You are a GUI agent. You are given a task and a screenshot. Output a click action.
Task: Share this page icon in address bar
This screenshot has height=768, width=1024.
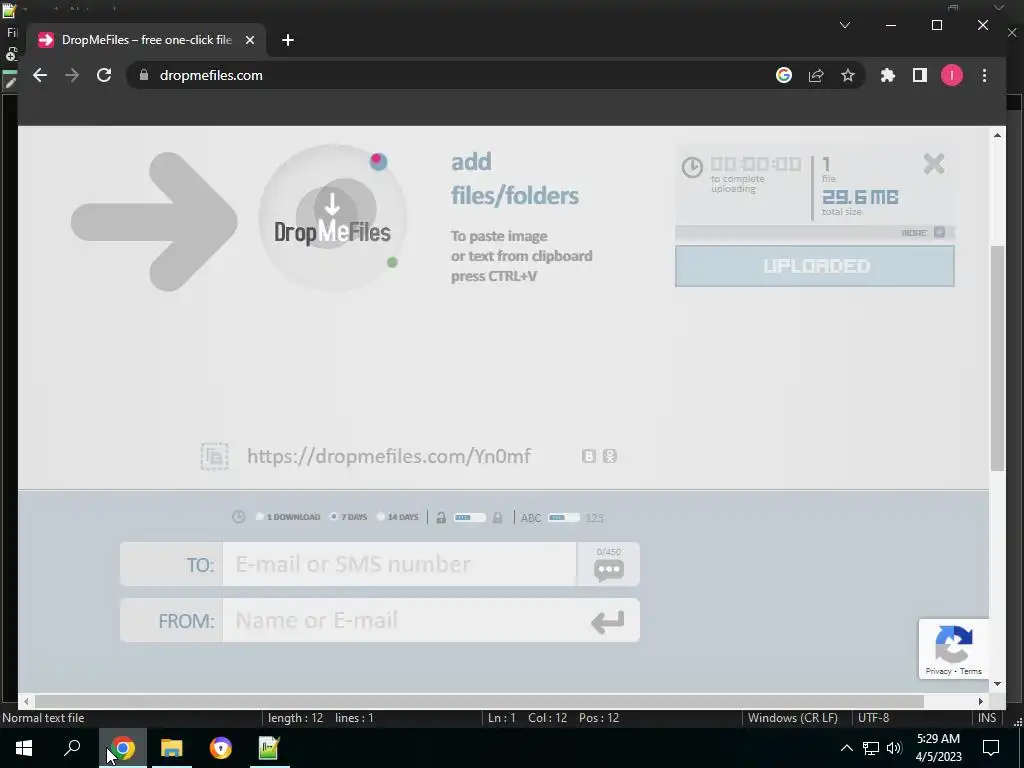pyautogui.click(x=816, y=75)
